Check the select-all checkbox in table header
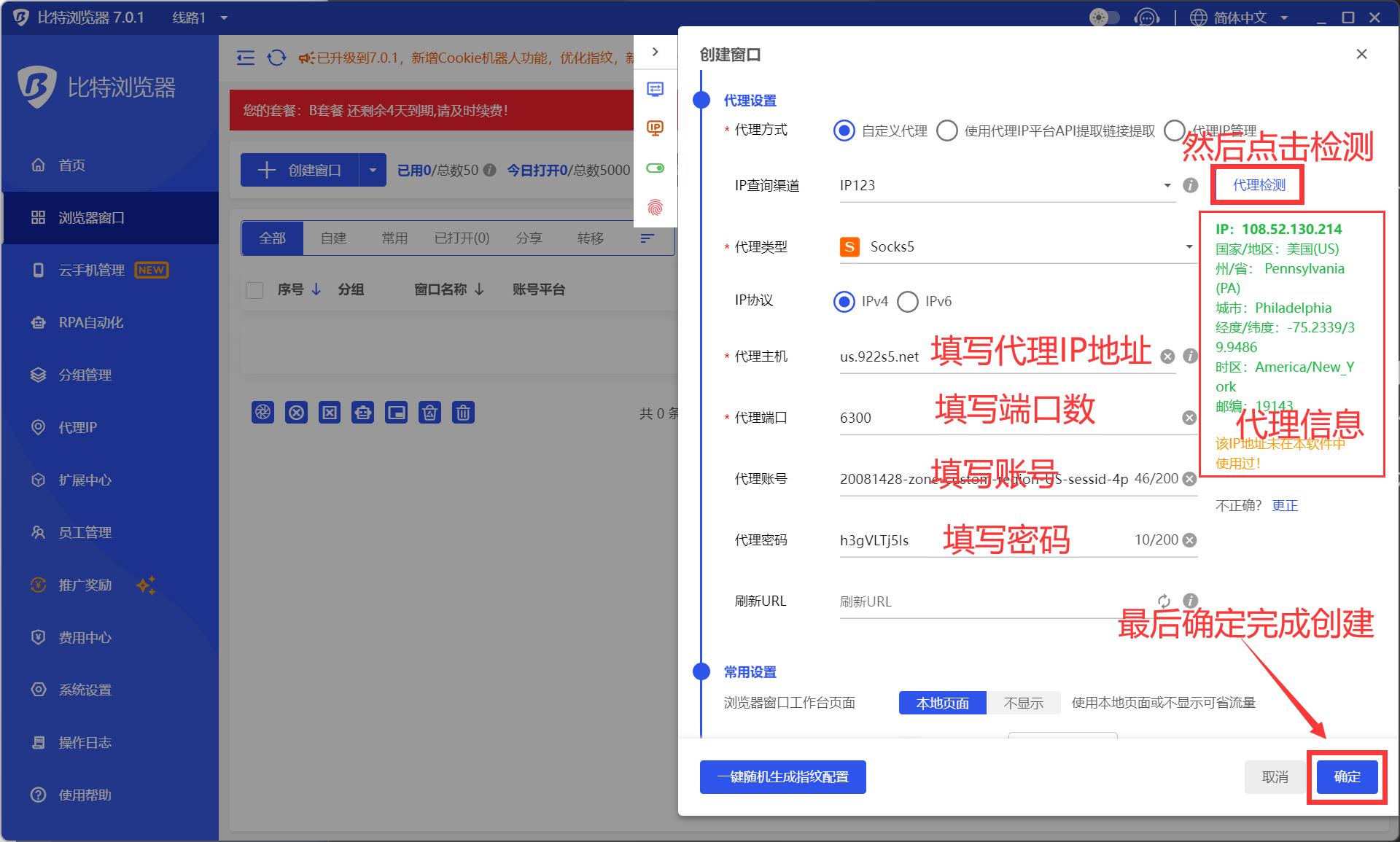 click(254, 290)
